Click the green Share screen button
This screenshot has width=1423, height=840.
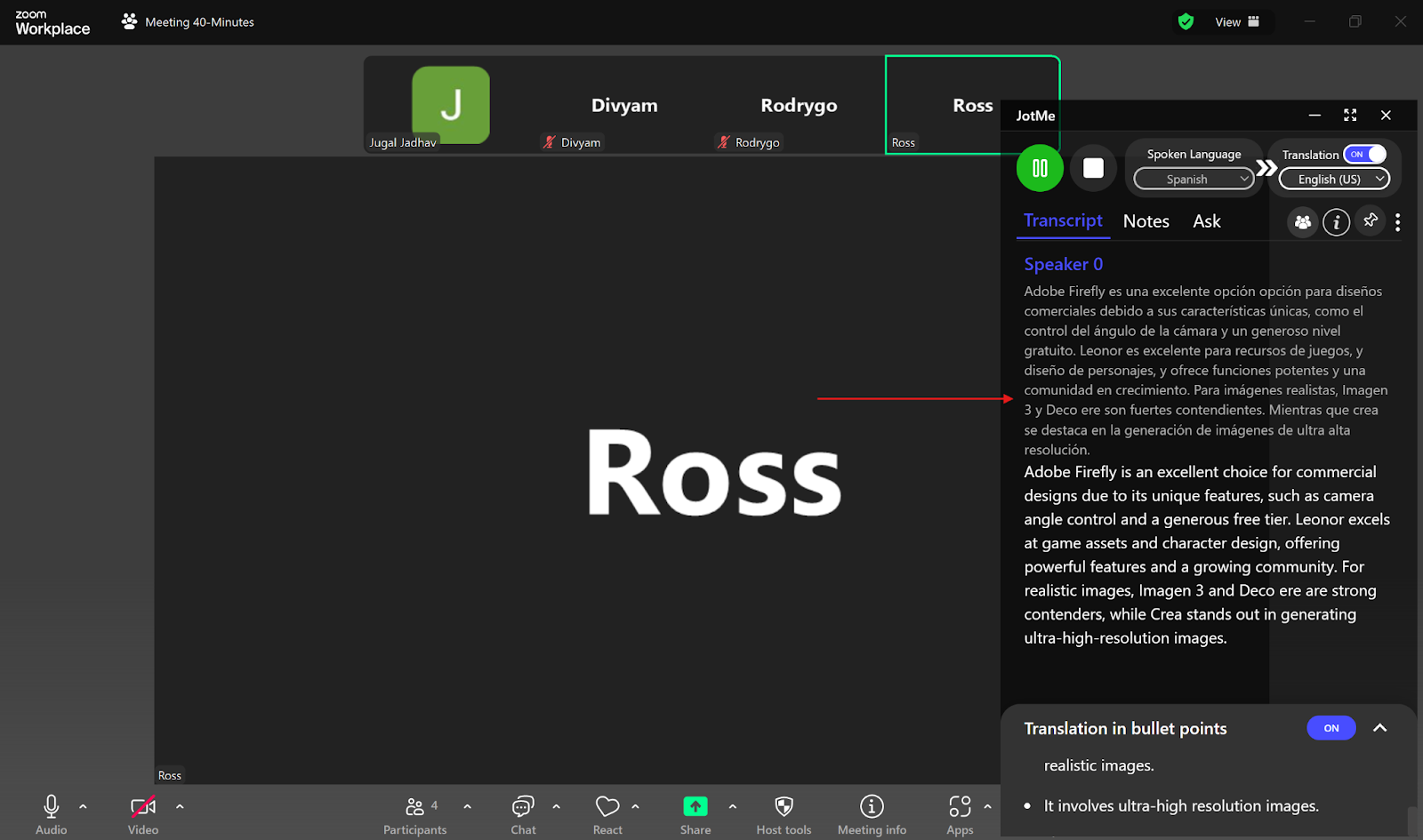click(x=695, y=806)
